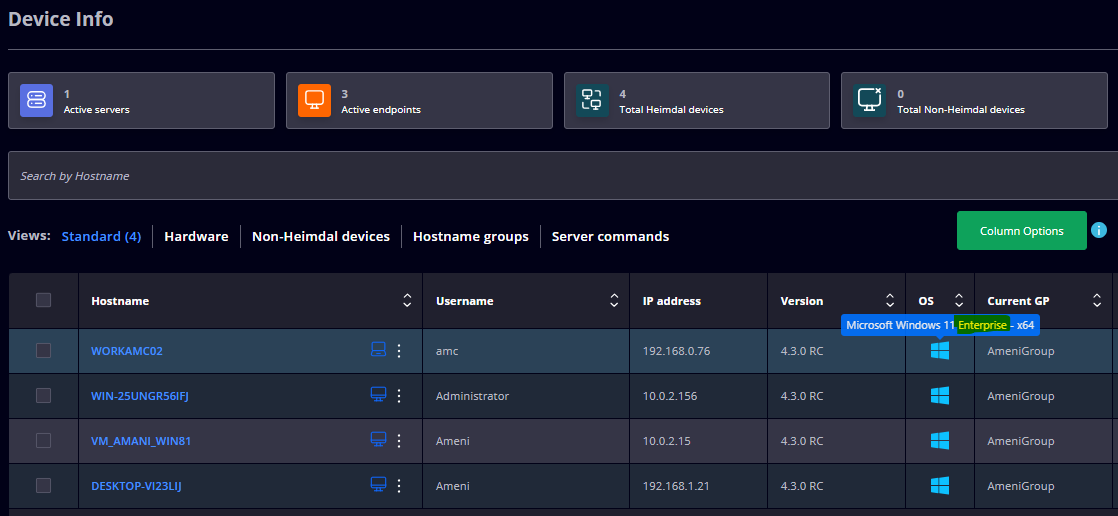Sort by the Username column arrows
This screenshot has width=1118, height=516.
(x=614, y=301)
